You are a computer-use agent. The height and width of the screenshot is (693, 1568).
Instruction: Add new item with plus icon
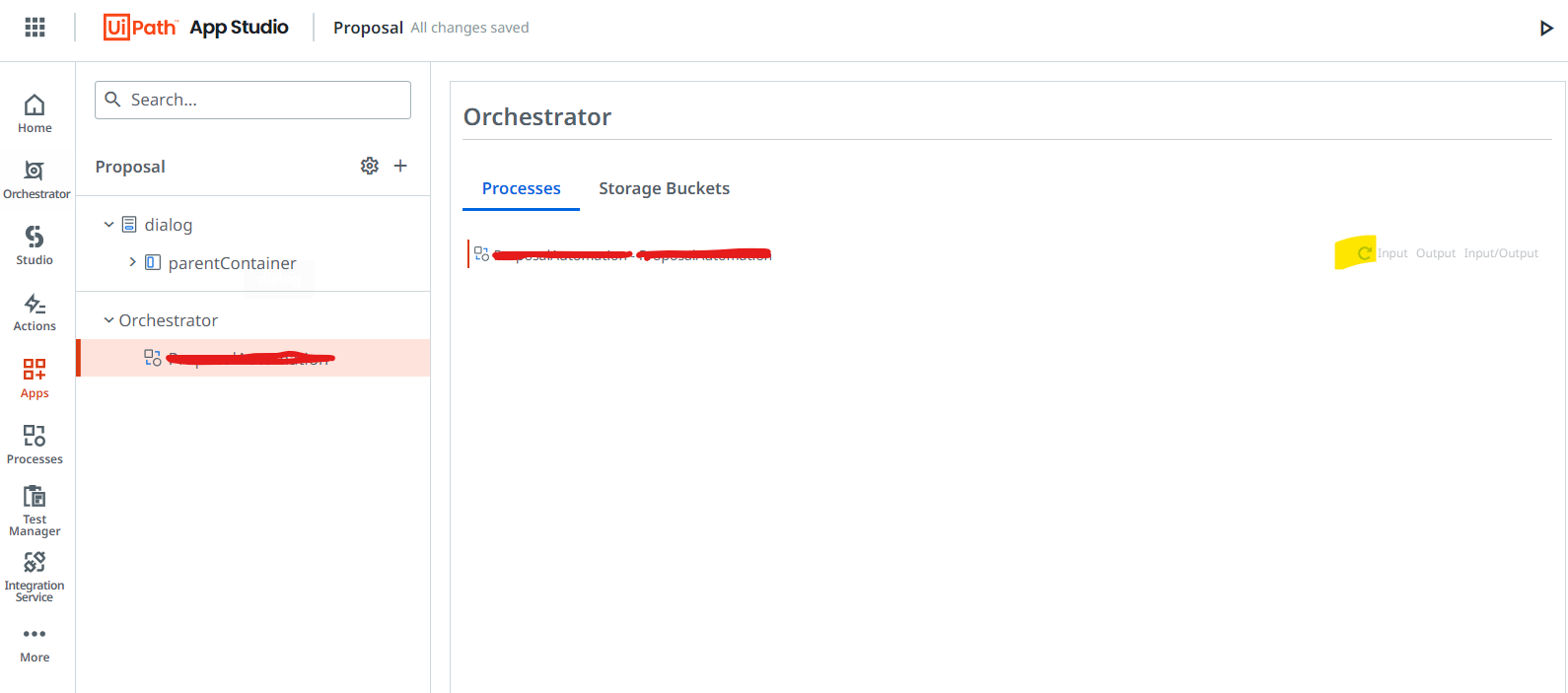coord(400,166)
